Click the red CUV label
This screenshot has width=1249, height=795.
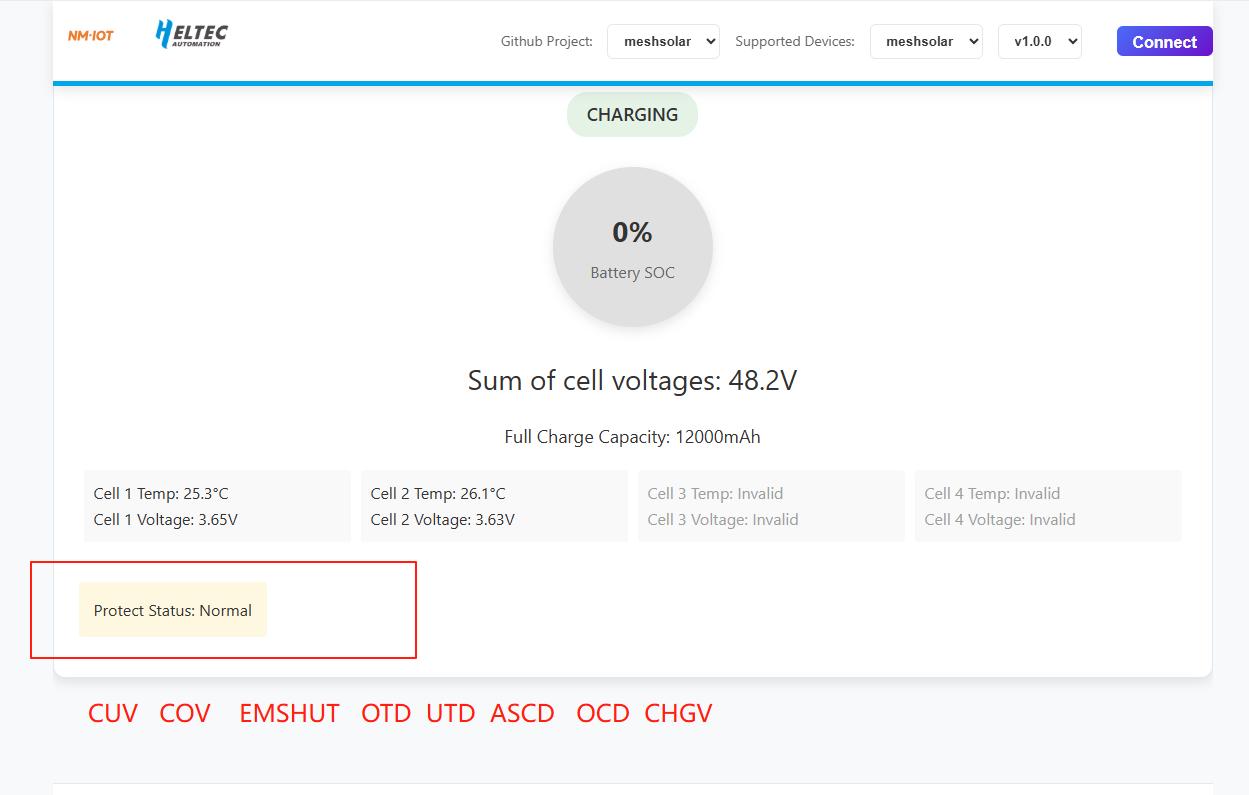pos(113,714)
